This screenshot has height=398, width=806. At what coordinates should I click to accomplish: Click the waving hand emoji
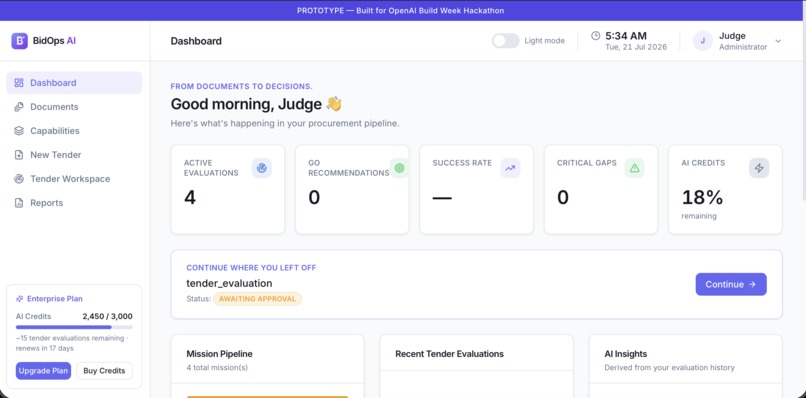(x=334, y=104)
